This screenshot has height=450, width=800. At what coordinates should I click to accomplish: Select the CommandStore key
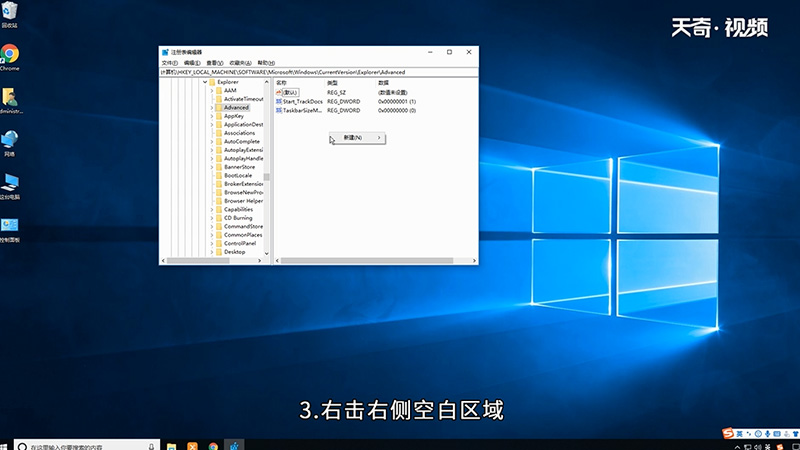tap(243, 227)
